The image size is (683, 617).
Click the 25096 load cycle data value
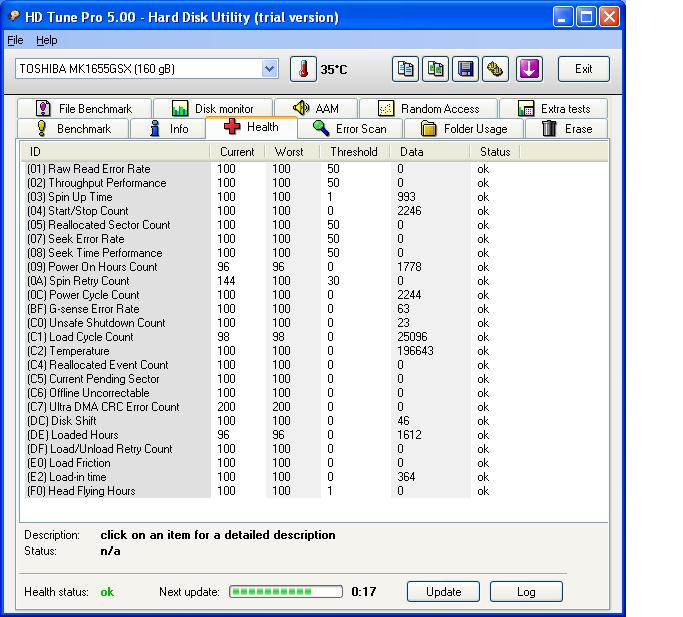point(412,336)
